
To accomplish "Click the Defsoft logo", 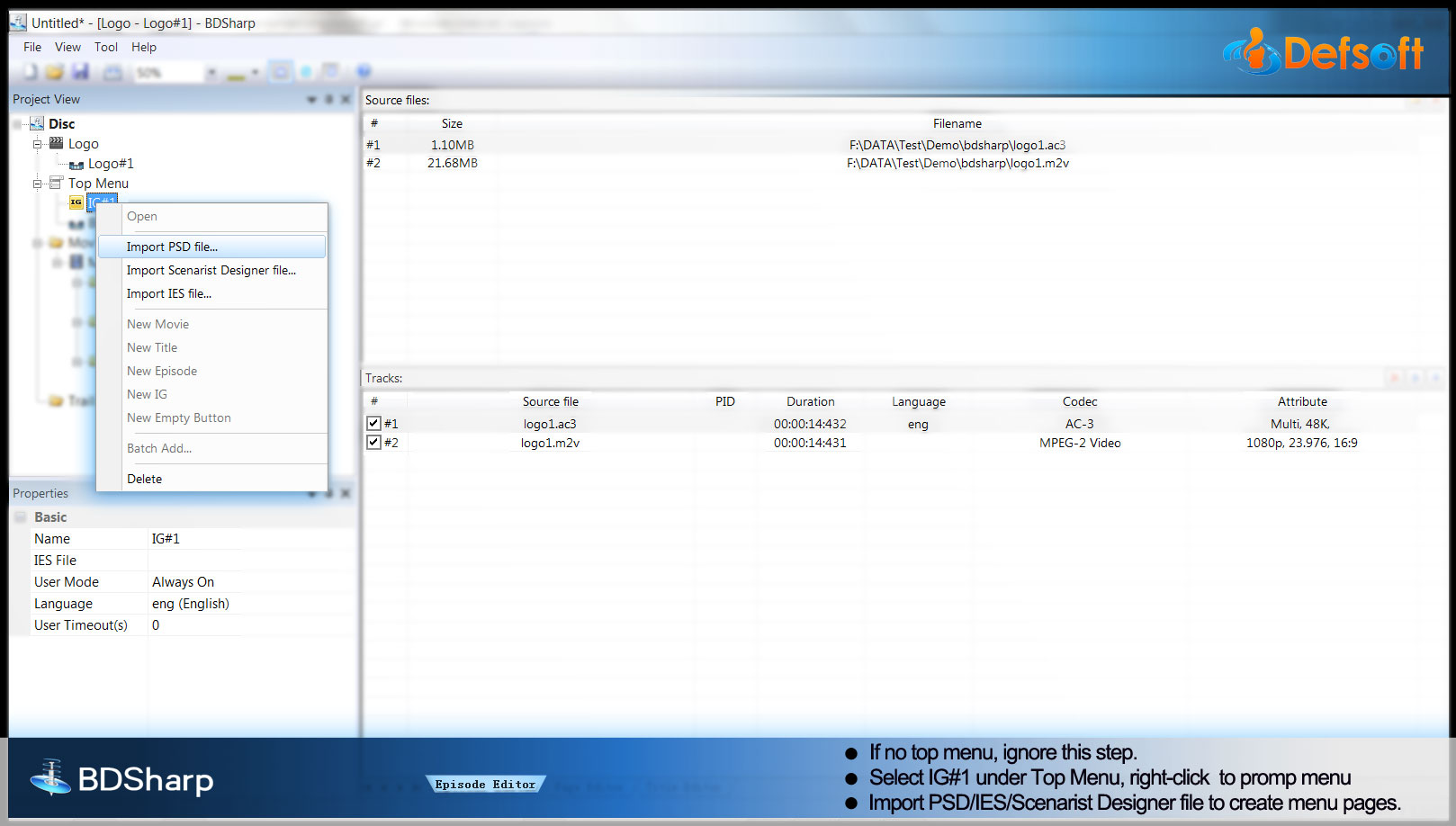I will 1323,51.
